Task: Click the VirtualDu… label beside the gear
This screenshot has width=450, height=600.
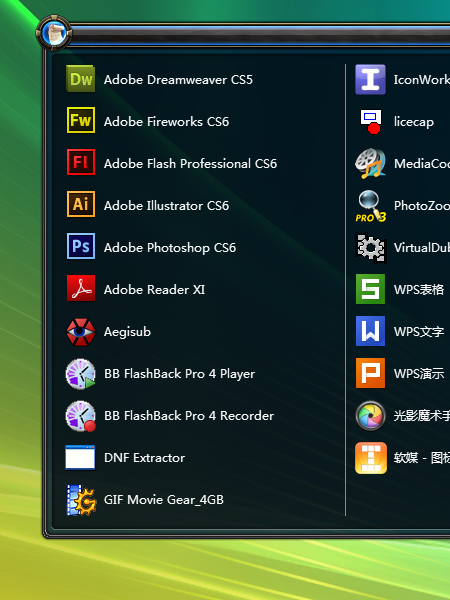Action: pyautogui.click(x=422, y=248)
